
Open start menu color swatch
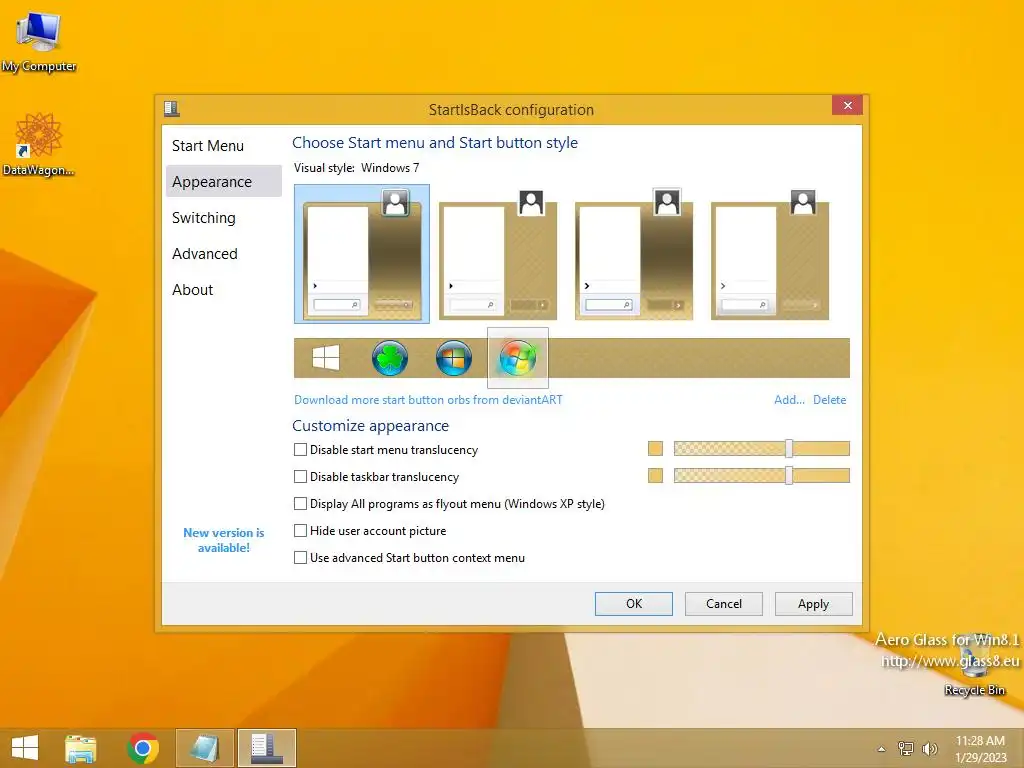pos(655,449)
